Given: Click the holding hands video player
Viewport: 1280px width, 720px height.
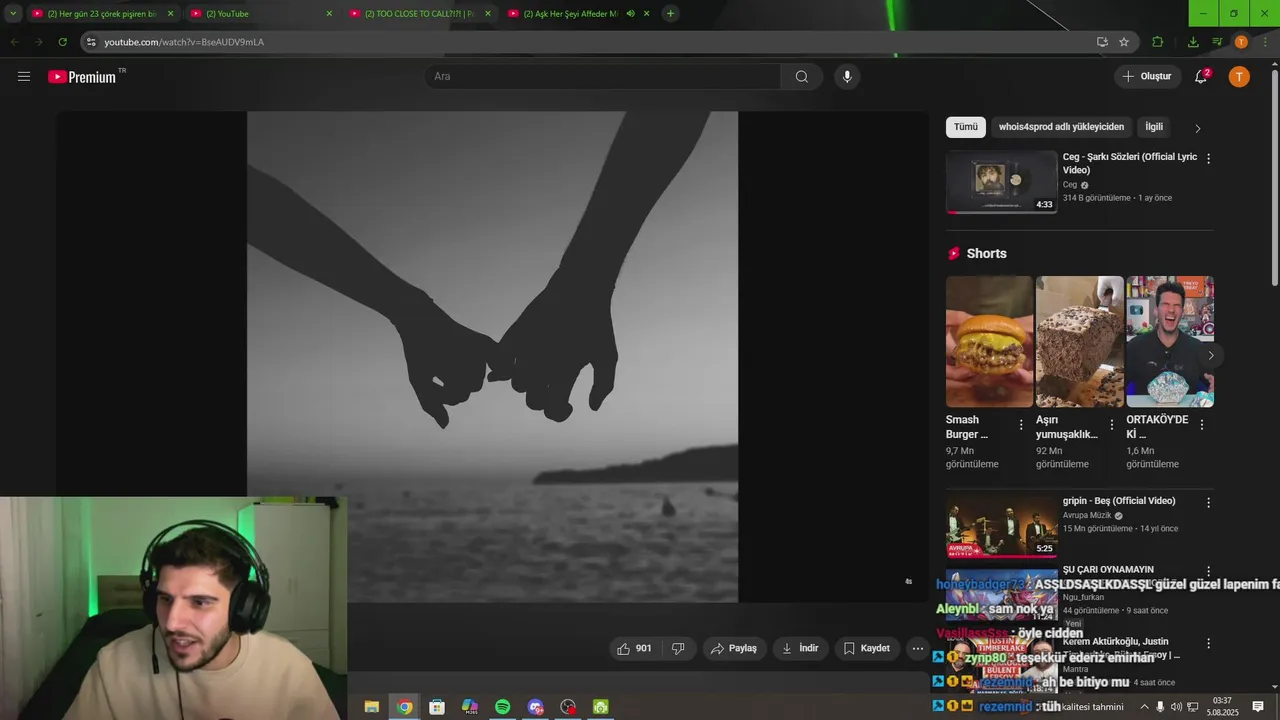Looking at the screenshot, I should 492,357.
